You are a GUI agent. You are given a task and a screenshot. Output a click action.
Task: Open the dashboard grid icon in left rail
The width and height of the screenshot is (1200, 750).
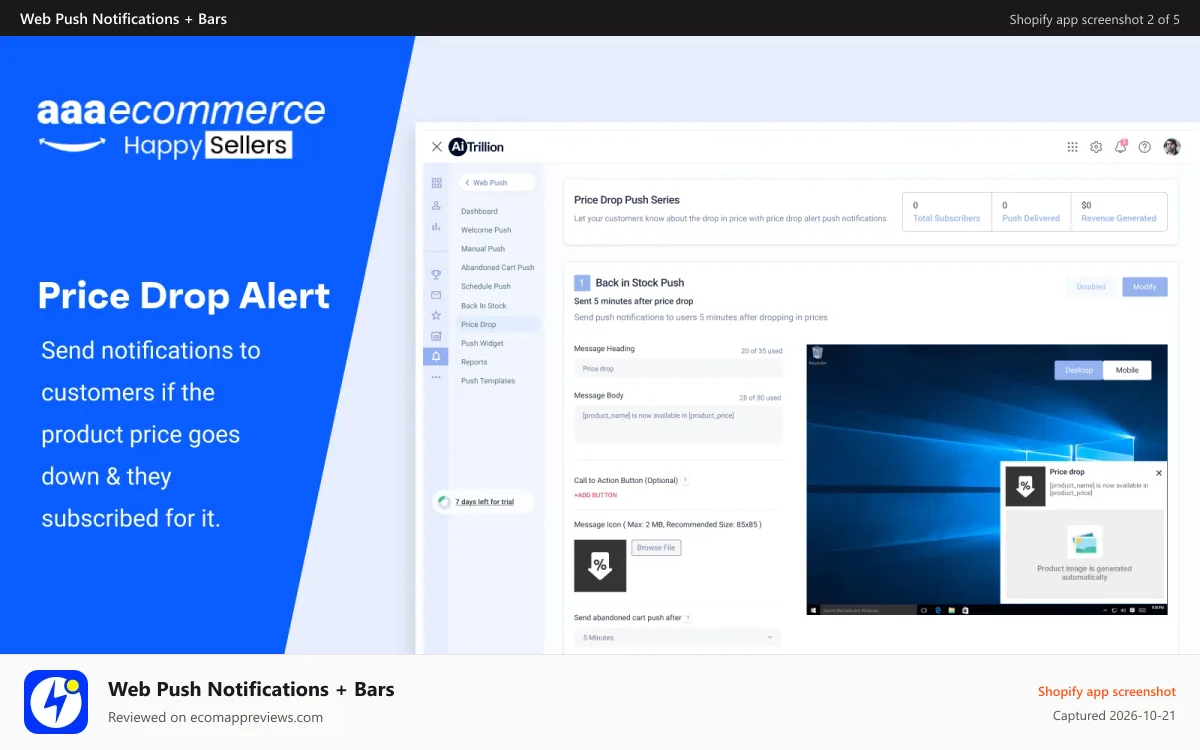tap(436, 183)
